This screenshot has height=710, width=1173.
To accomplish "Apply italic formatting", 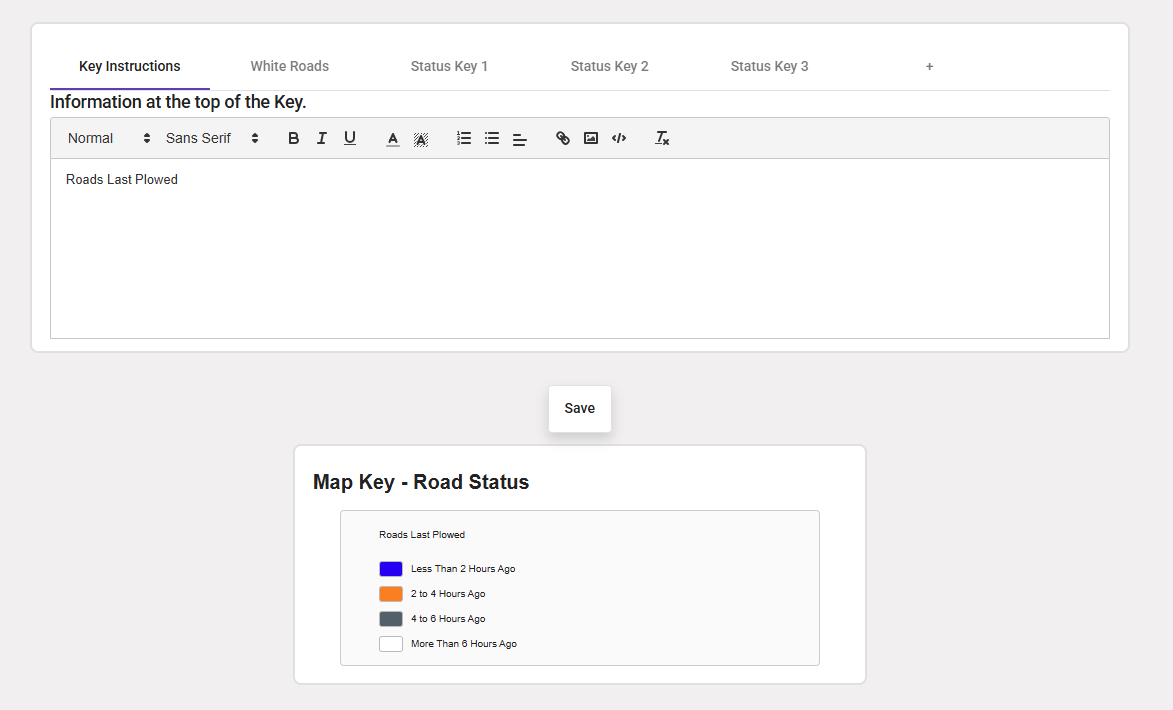I will (x=321, y=139).
